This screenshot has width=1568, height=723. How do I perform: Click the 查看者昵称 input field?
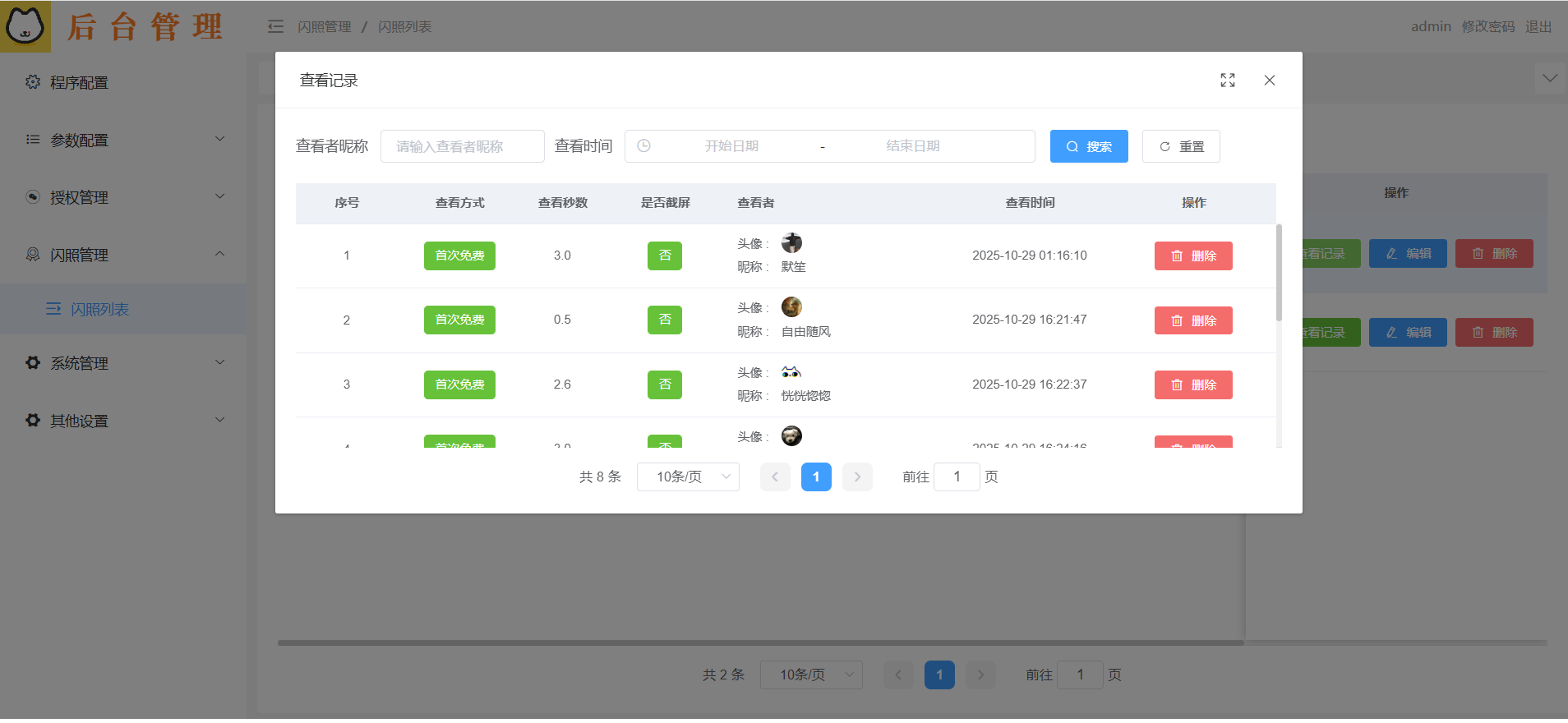point(463,146)
